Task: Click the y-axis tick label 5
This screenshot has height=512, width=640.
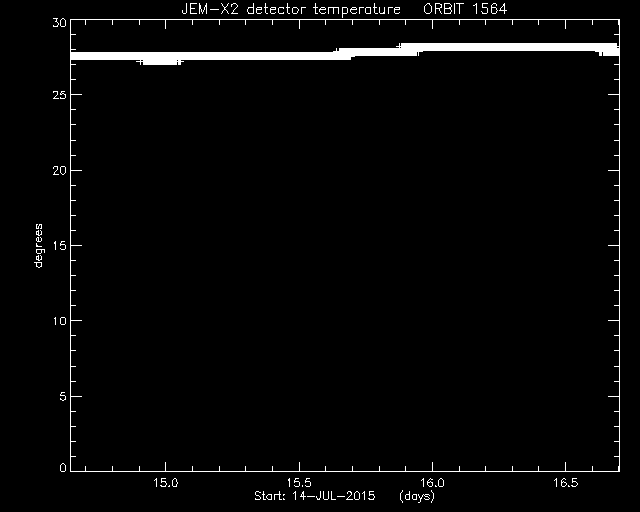Action: tap(63, 396)
